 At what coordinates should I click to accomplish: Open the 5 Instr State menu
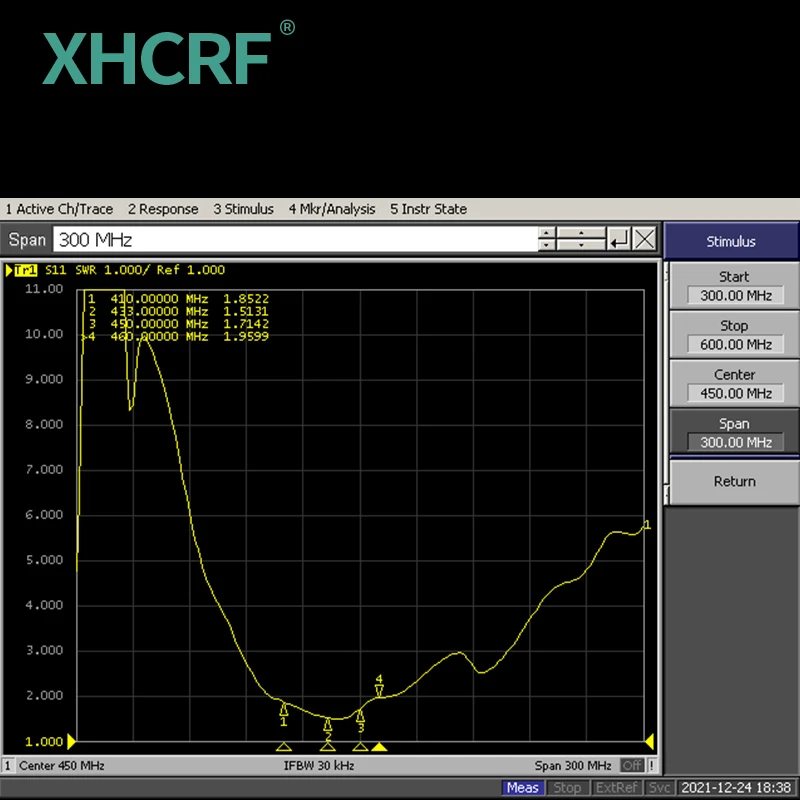429,209
